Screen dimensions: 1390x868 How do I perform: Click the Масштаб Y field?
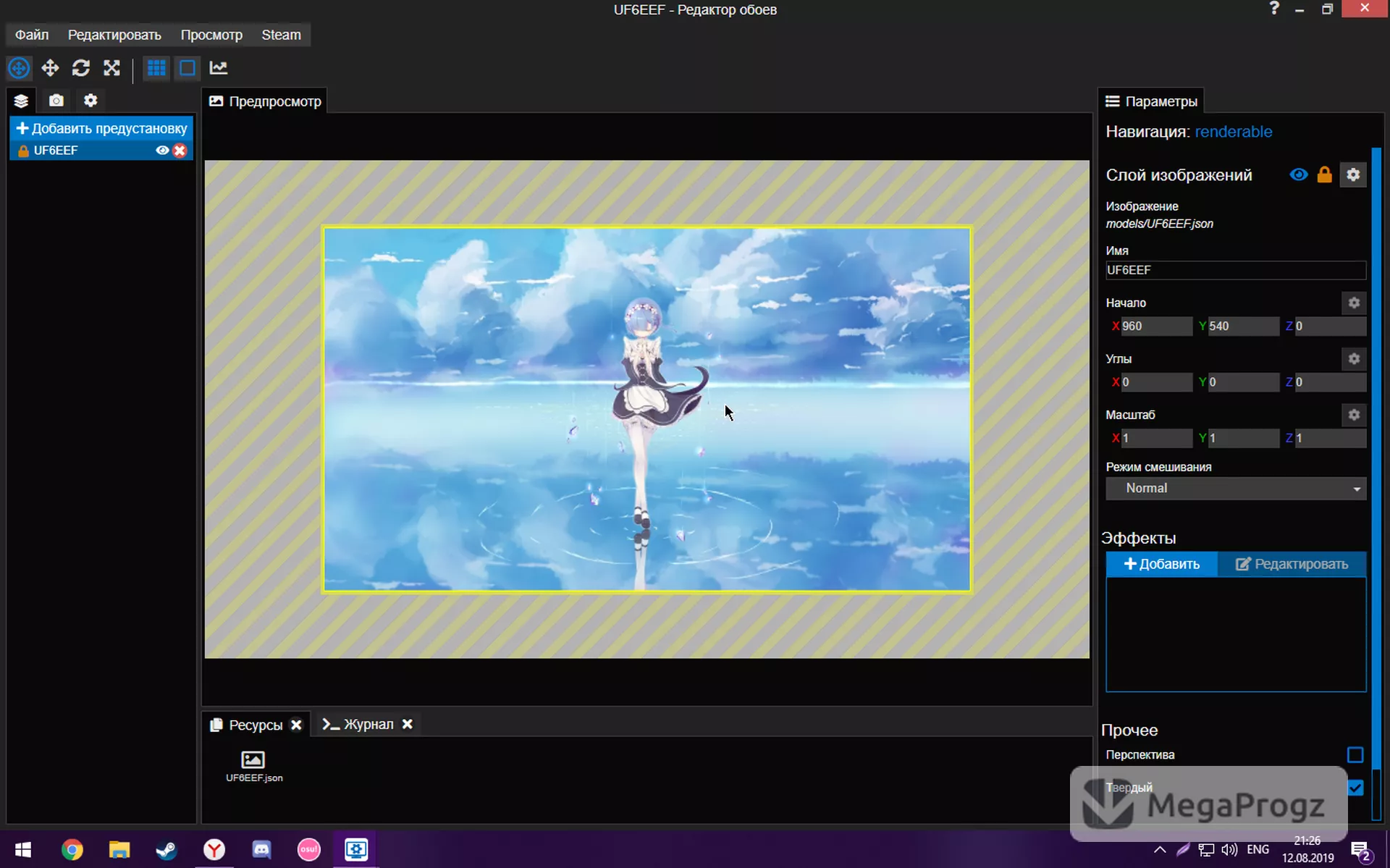[1243, 438]
